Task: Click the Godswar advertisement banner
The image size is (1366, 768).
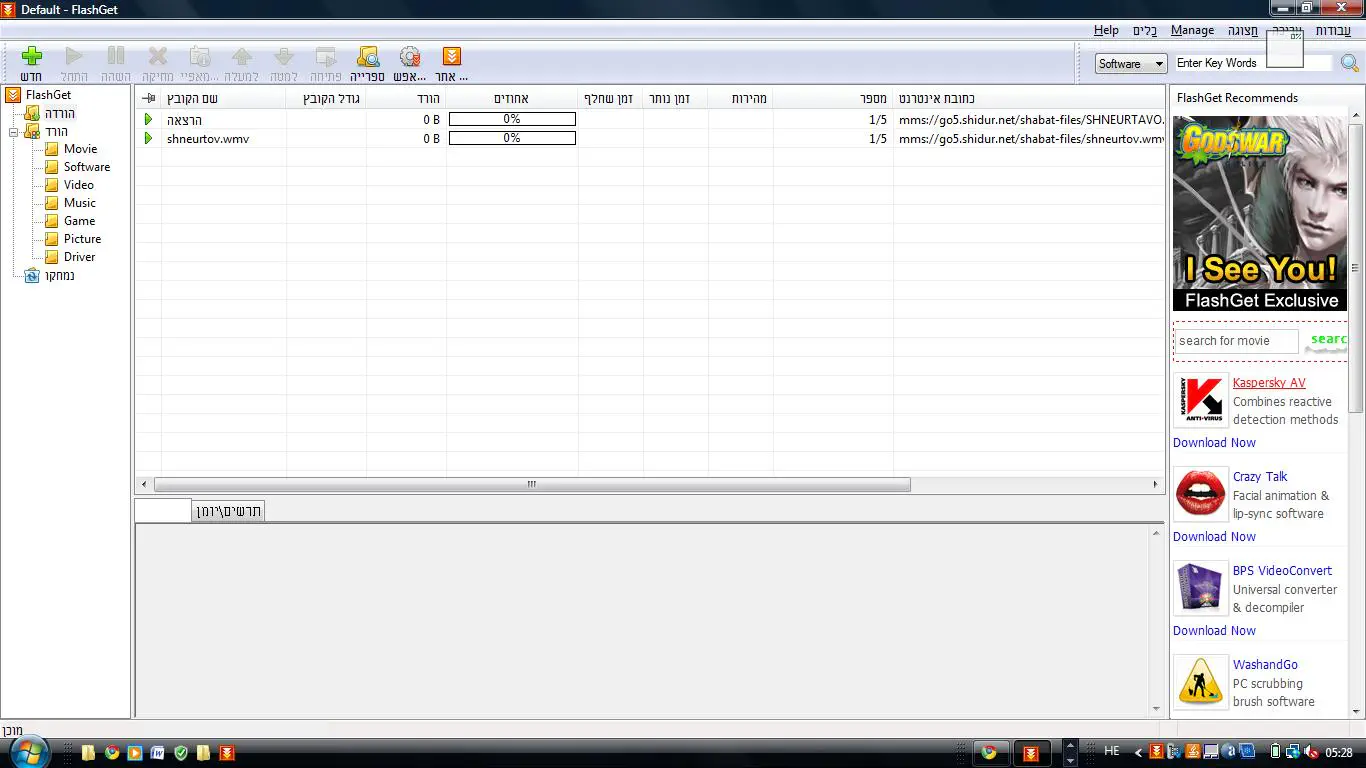Action: (1259, 213)
